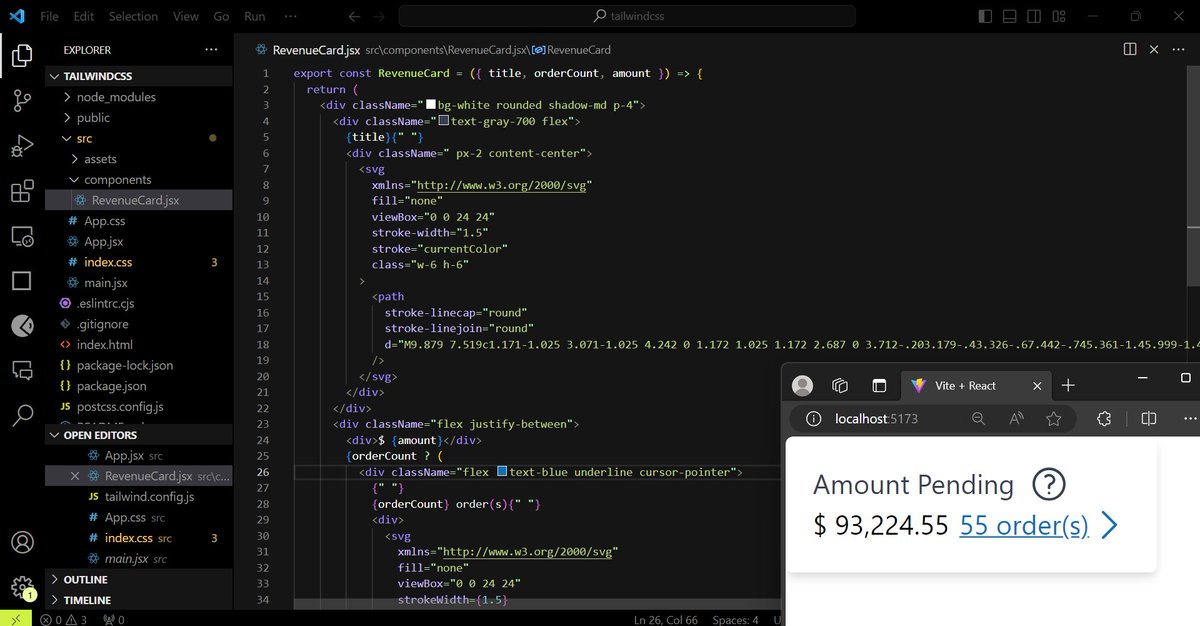Click the text-gray-700 color swatch
Viewport: 1200px width, 626px height.
point(444,121)
